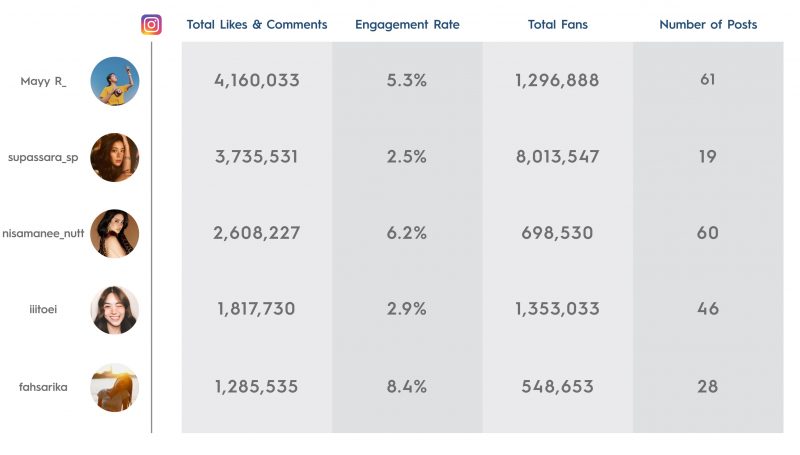Select the Total Likes & Comments header
The width and height of the screenshot is (800, 455).
pos(257,24)
